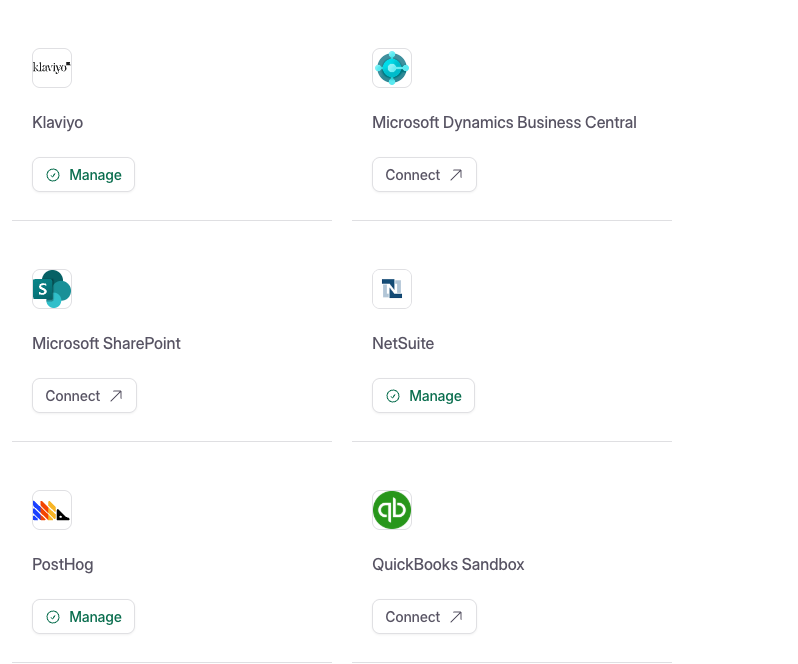Select the Klaviyo name text
The height and width of the screenshot is (664, 798).
click(58, 123)
